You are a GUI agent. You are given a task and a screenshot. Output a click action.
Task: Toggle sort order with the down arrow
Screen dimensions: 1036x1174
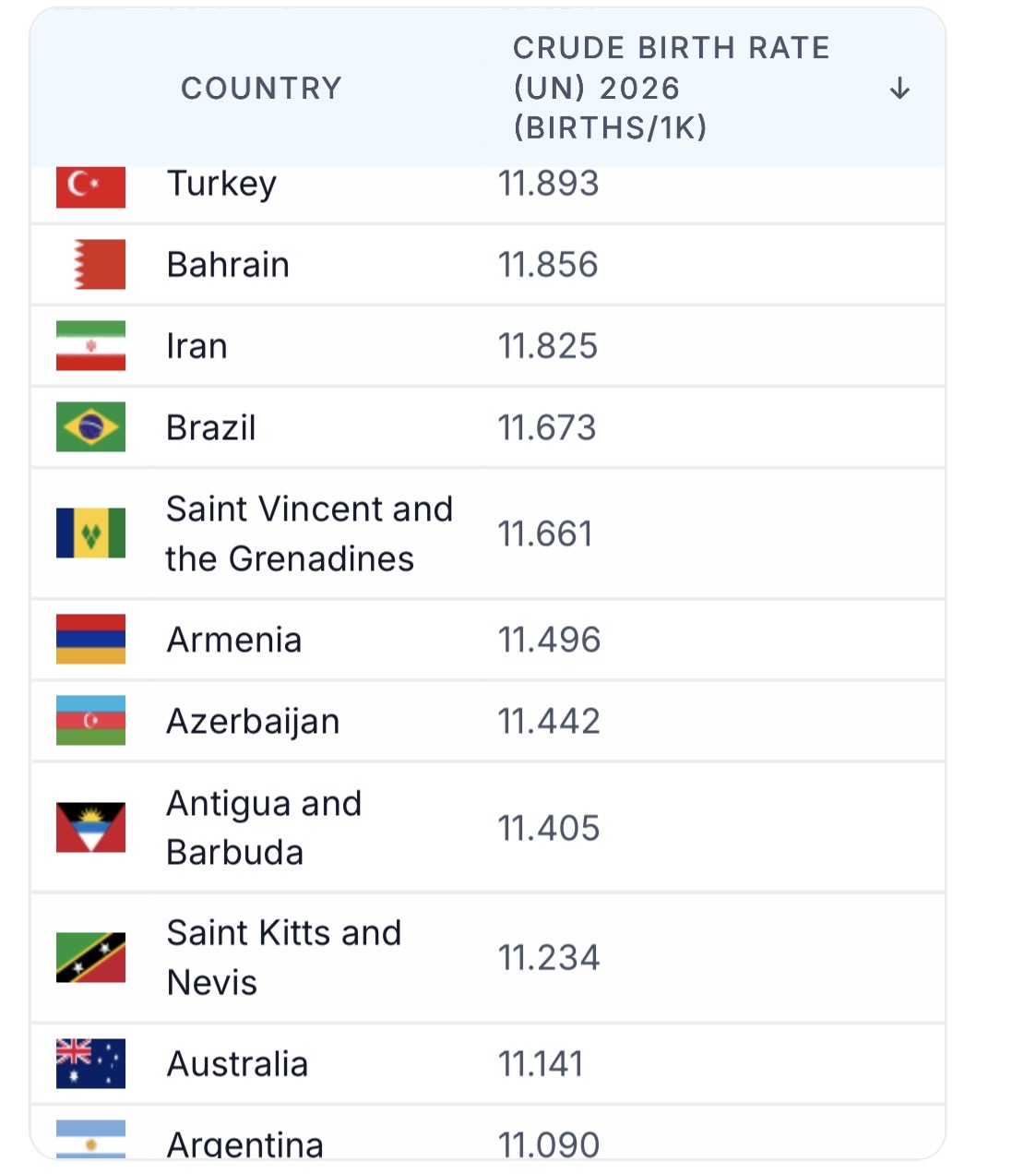tap(899, 89)
